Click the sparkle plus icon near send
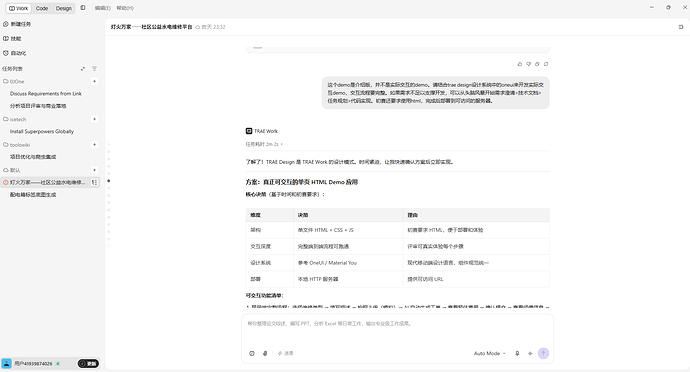This screenshot has height=372, width=690. [x=530, y=353]
